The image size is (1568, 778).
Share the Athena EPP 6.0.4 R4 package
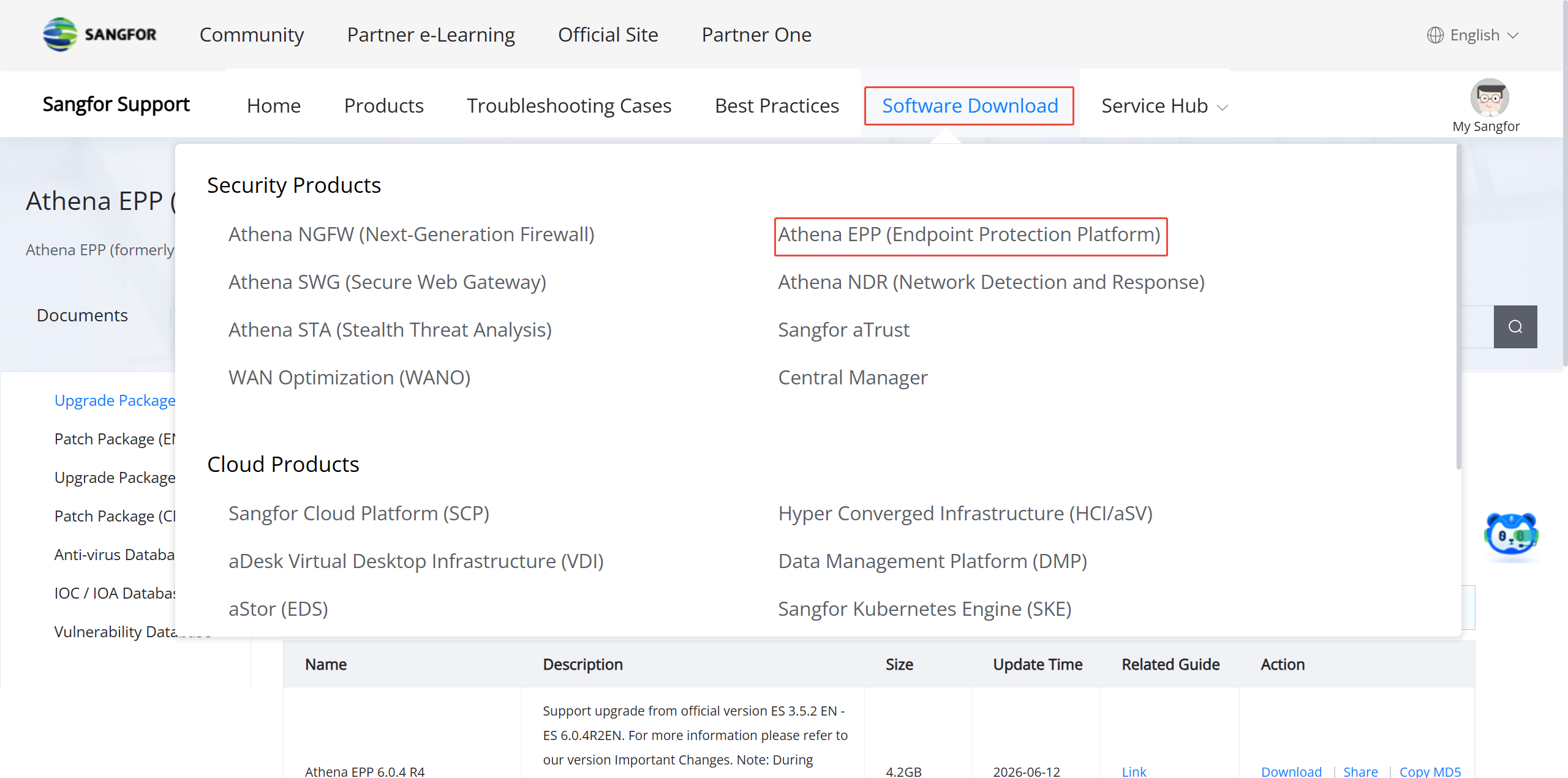click(1360, 771)
